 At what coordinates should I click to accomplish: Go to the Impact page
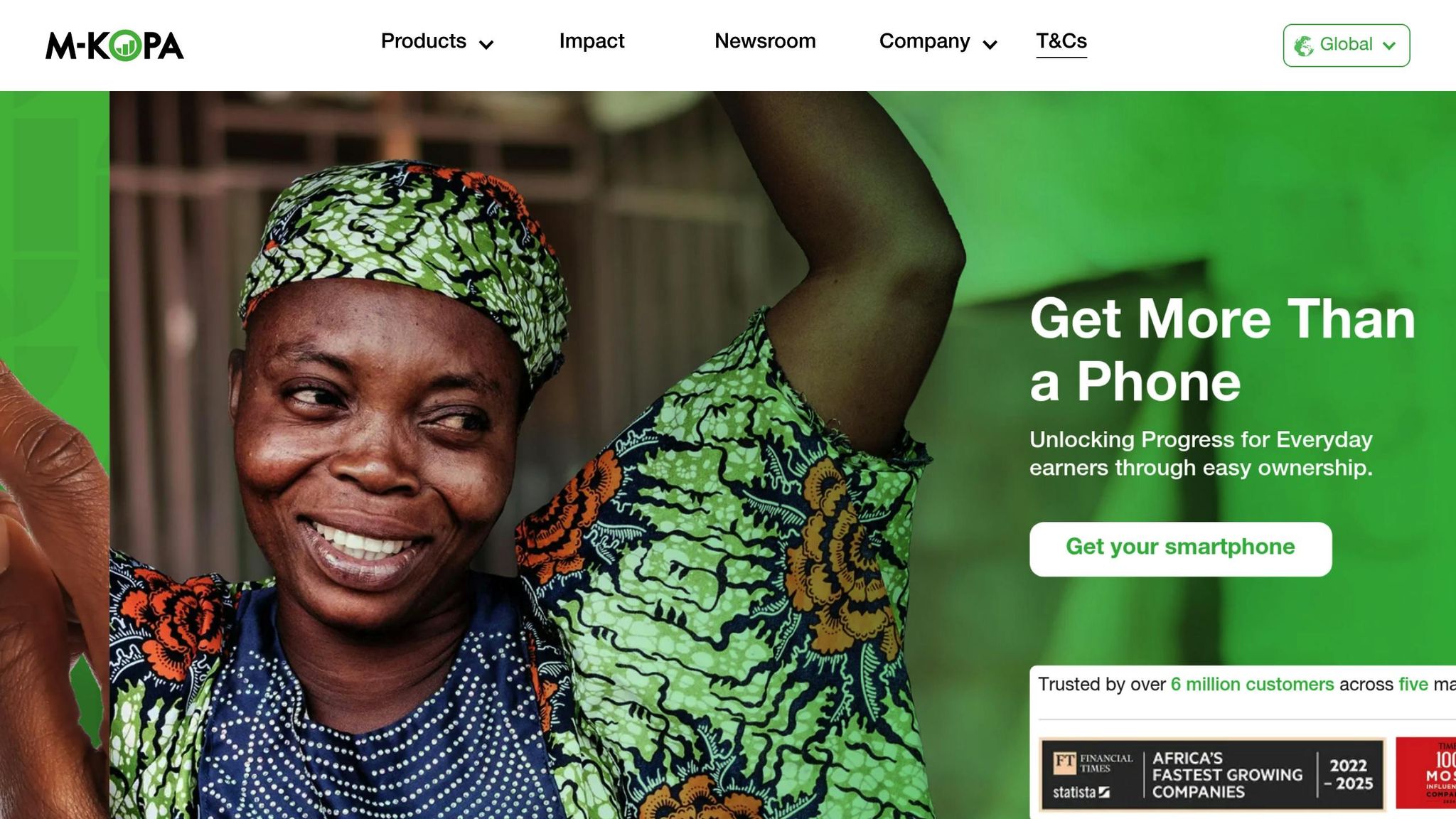[x=591, y=41]
